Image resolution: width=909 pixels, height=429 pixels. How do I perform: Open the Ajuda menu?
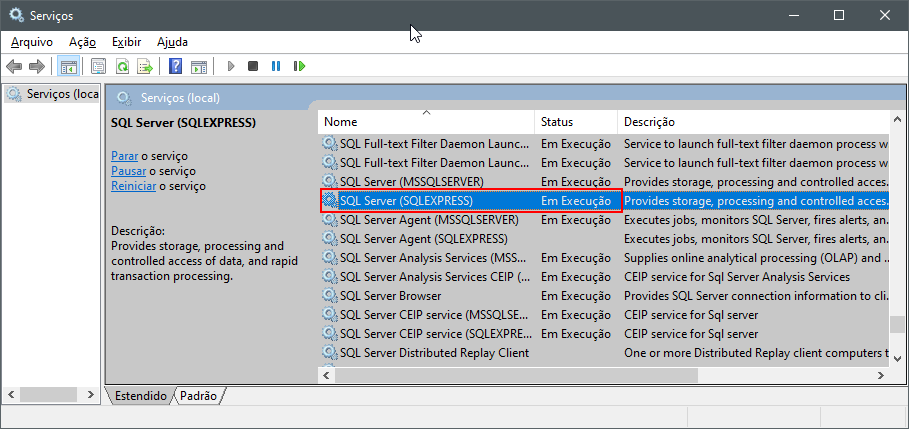(172, 42)
